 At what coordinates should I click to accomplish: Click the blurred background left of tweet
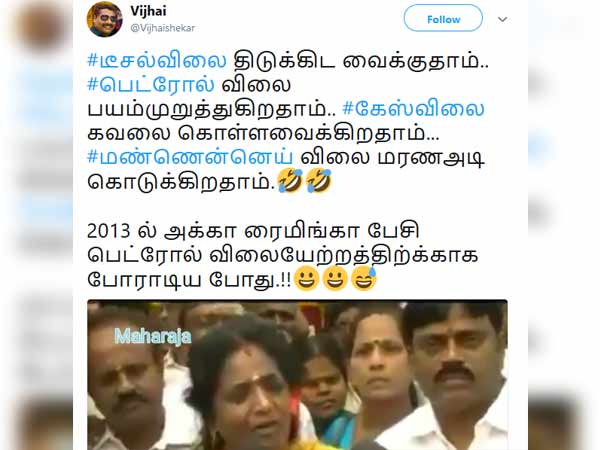[36, 225]
